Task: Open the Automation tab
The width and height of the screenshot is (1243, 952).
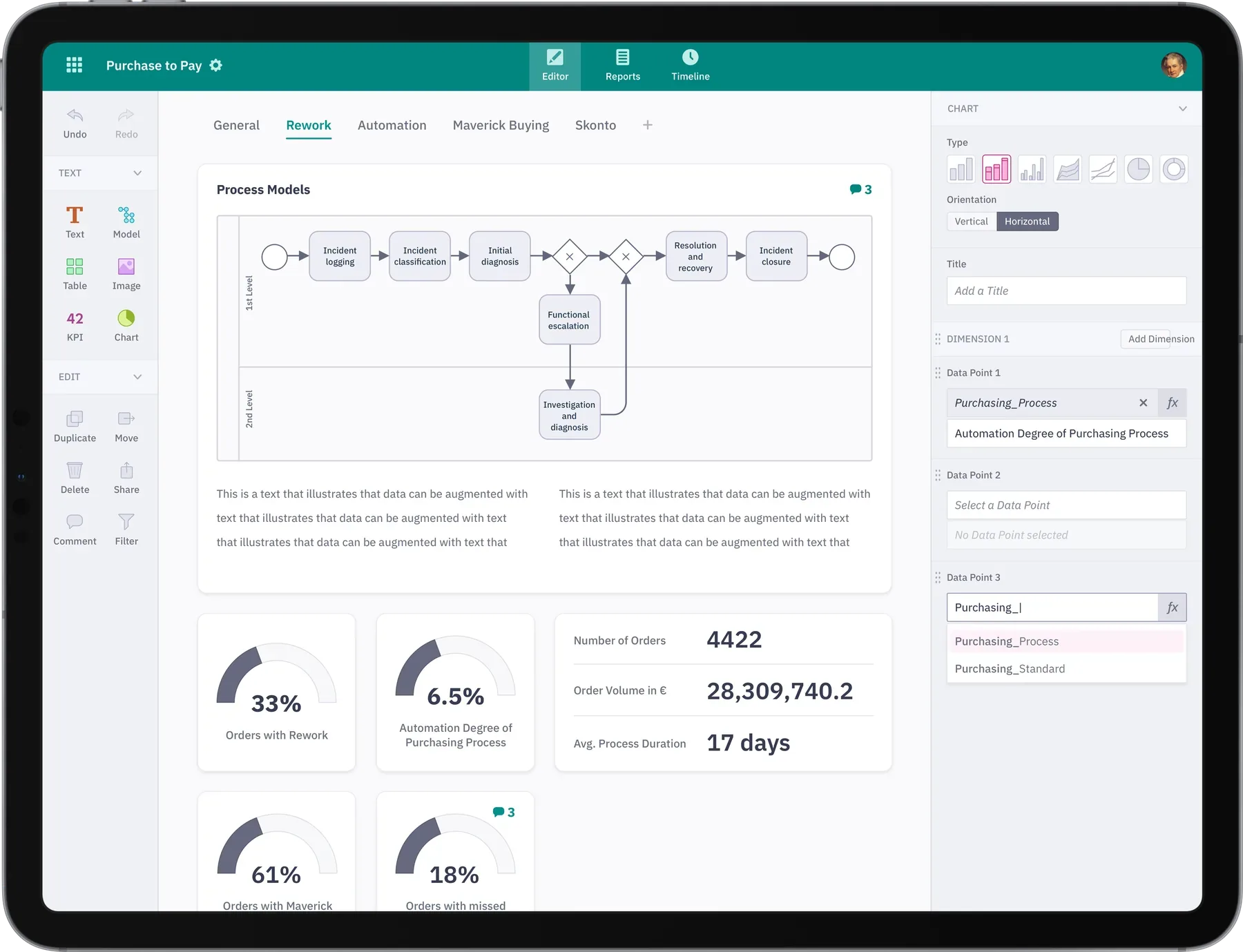Action: pos(392,126)
